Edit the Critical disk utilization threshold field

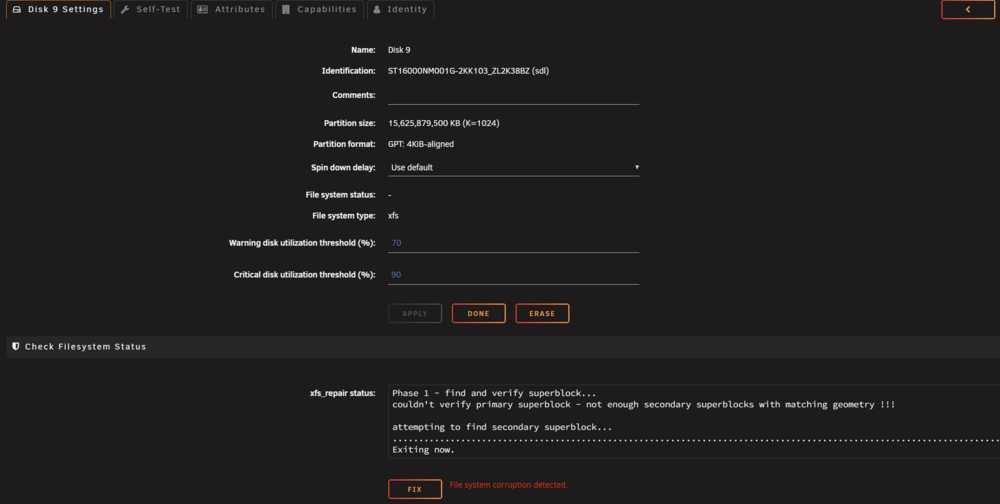click(x=513, y=275)
